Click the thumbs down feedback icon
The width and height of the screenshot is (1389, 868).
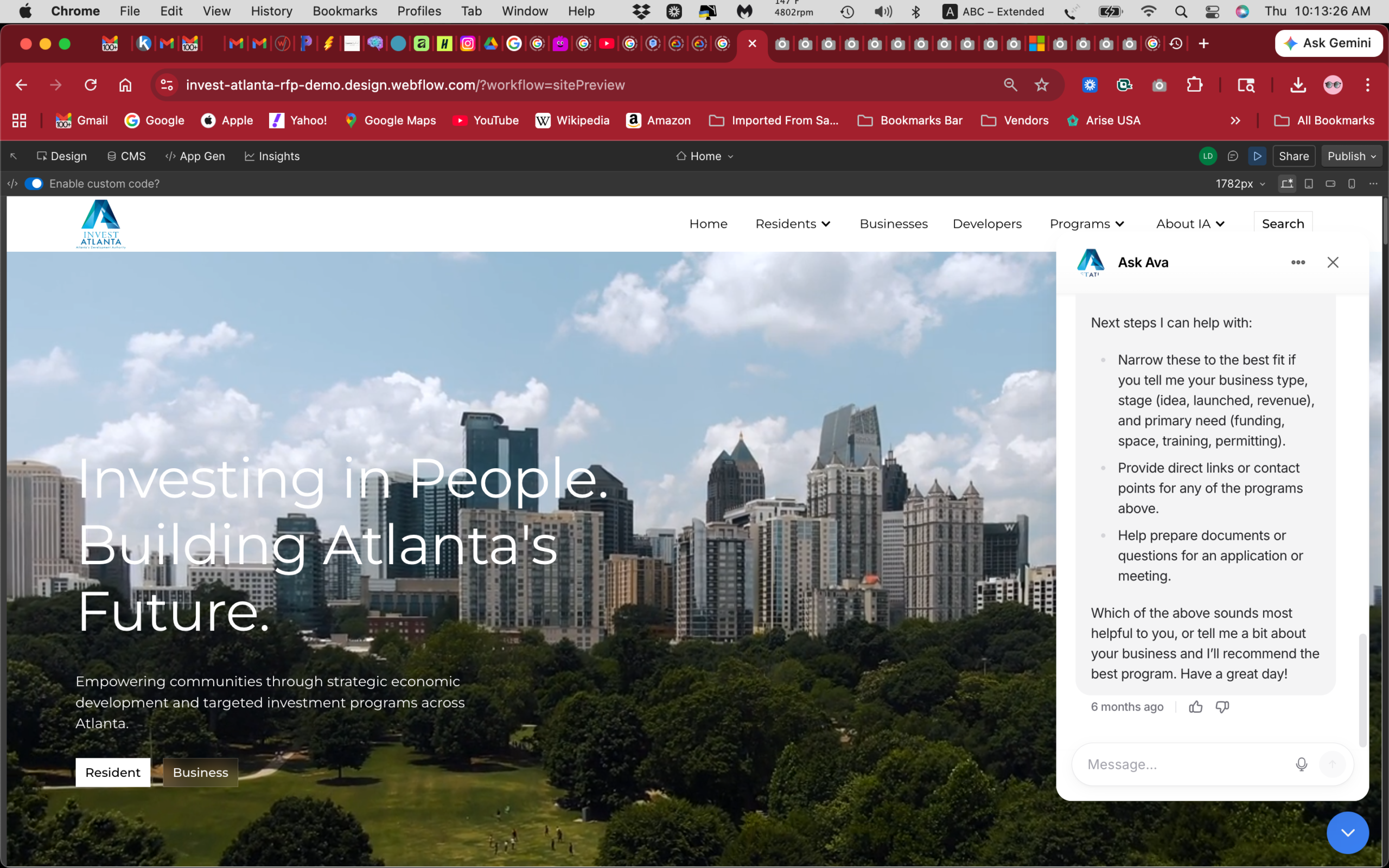1222,707
